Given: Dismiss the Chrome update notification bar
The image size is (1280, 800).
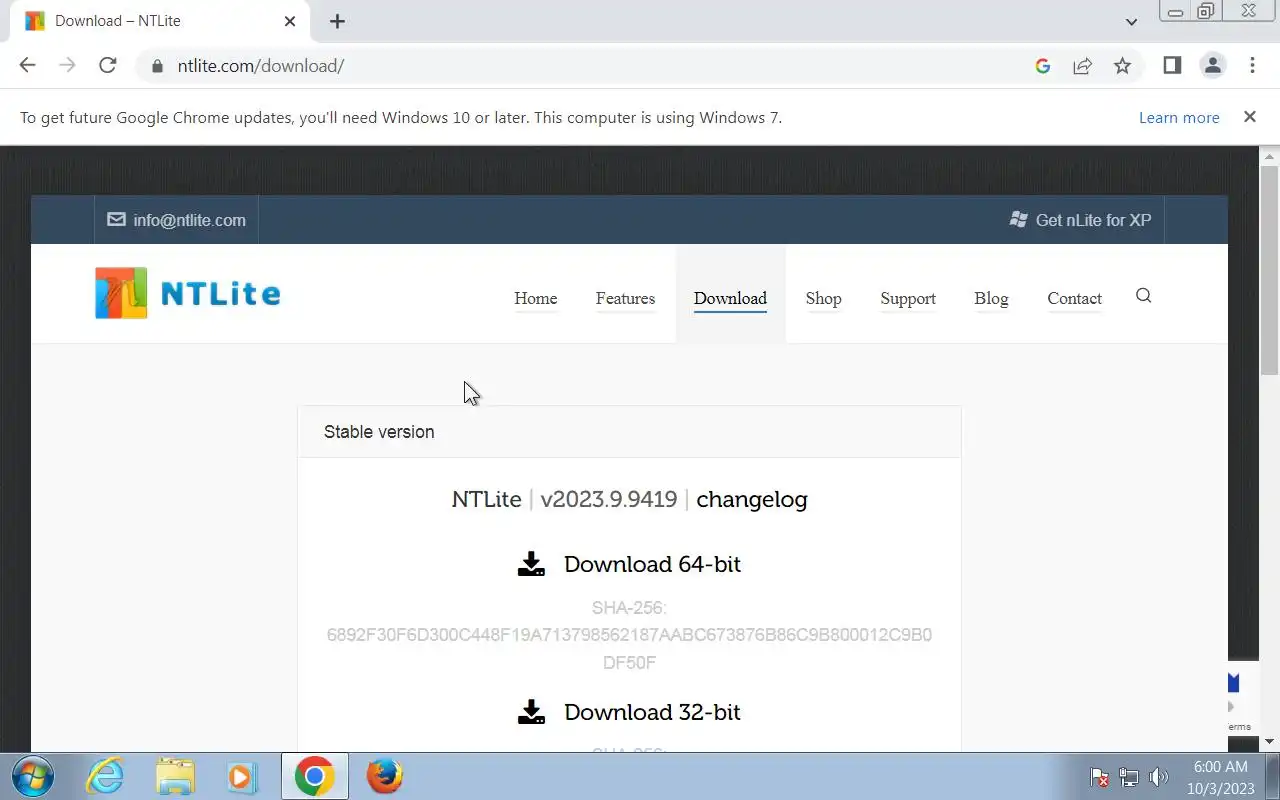Looking at the screenshot, I should (1249, 117).
